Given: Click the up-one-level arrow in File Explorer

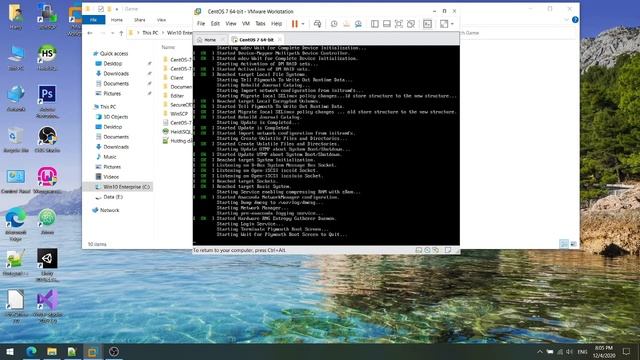Looking at the screenshot, I should point(121,33).
